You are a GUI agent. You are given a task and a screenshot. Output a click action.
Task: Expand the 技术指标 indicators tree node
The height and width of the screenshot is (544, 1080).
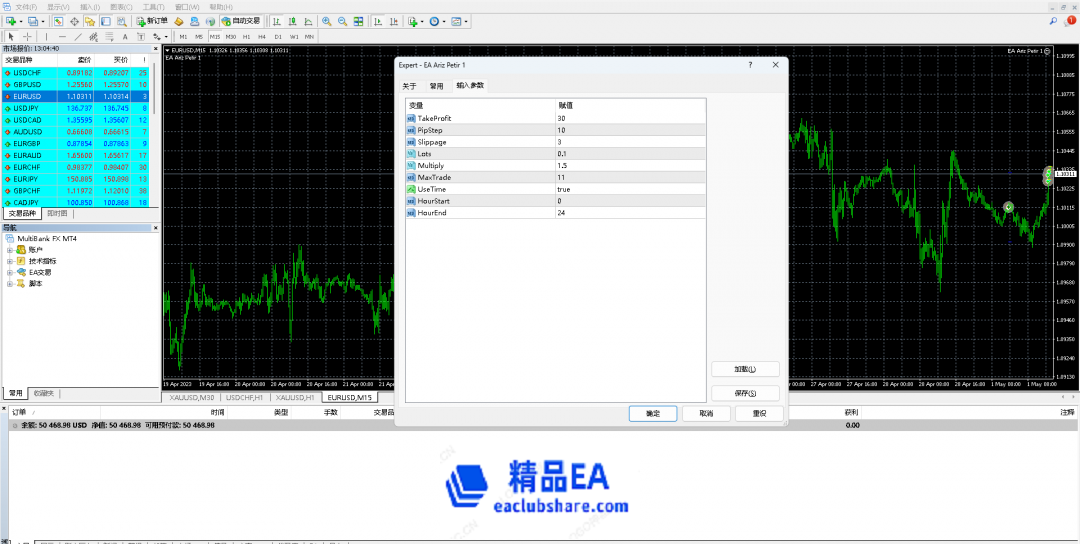coord(10,261)
